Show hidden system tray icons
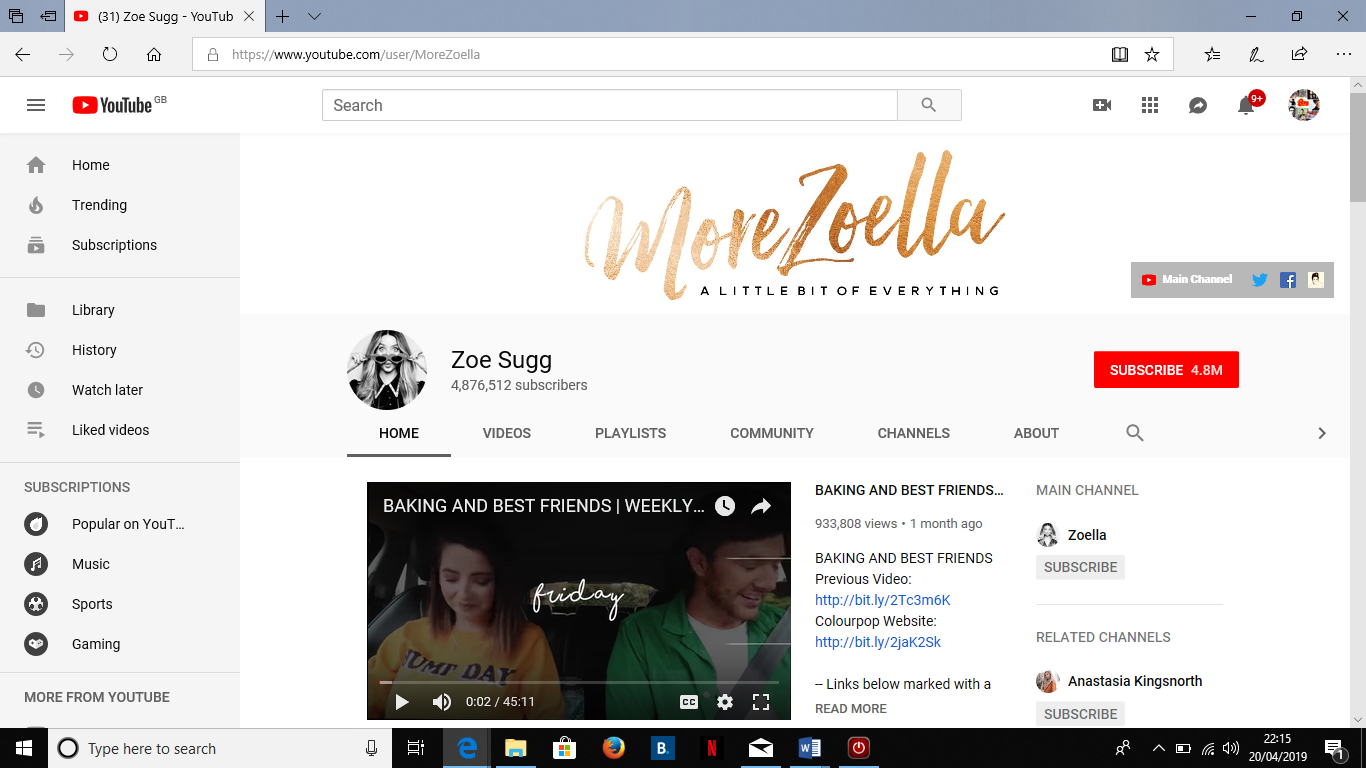1366x768 pixels. coord(1159,748)
